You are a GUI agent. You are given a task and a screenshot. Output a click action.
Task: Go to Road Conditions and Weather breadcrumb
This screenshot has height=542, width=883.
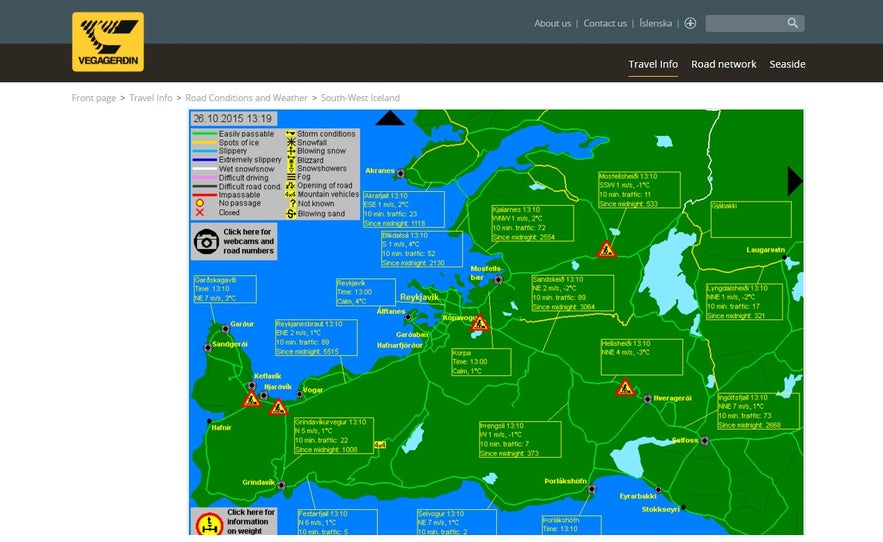pyautogui.click(x=246, y=97)
